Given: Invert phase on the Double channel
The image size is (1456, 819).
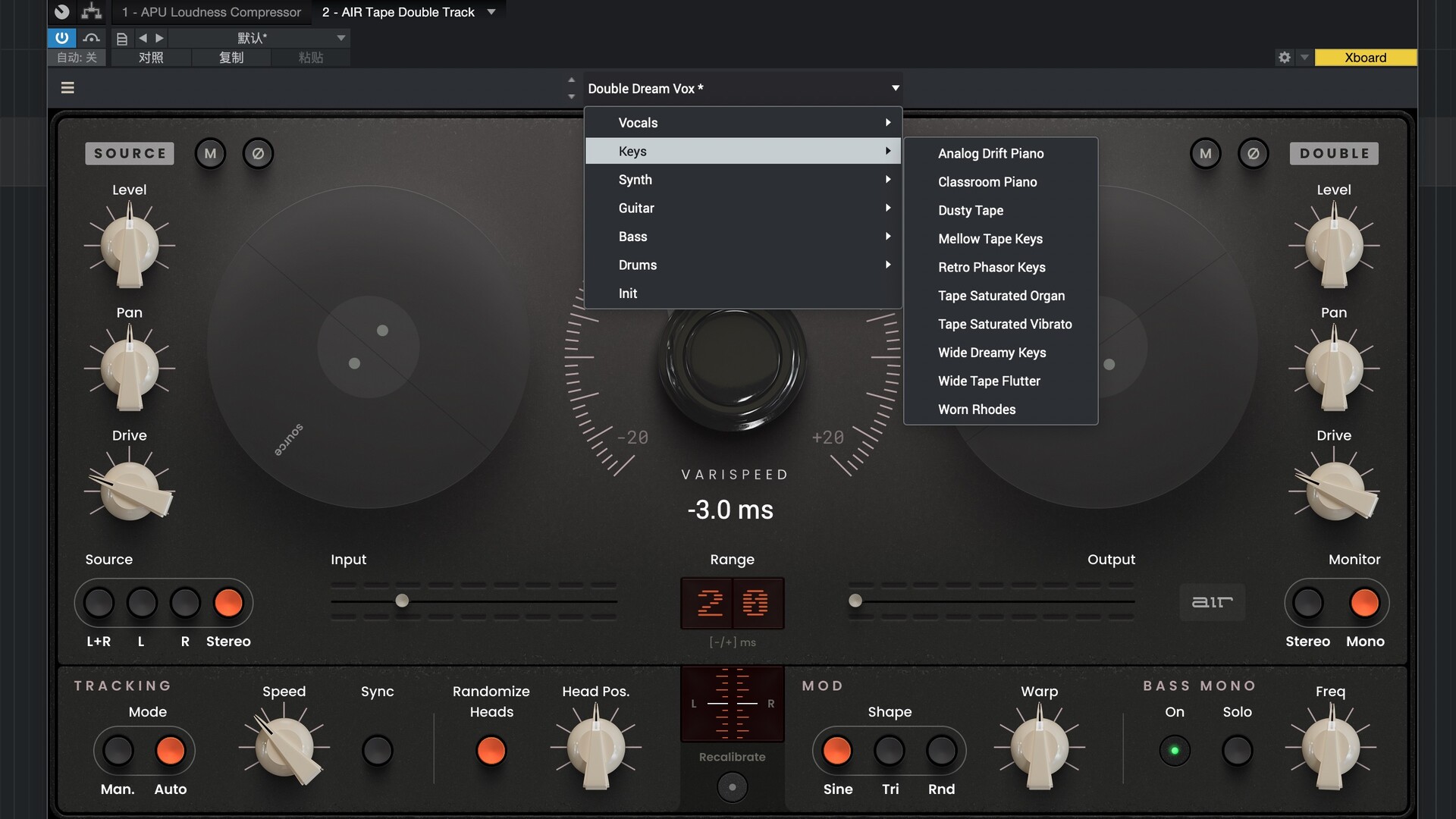Looking at the screenshot, I should (1253, 153).
